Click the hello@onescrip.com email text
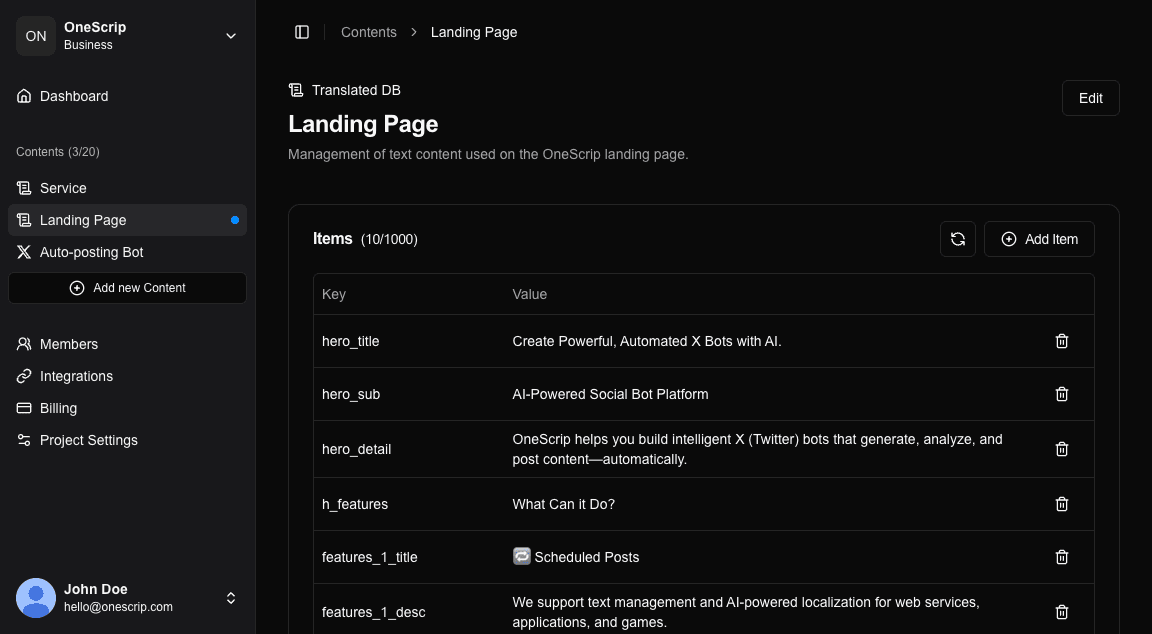This screenshot has height=634, width=1152. [118, 607]
